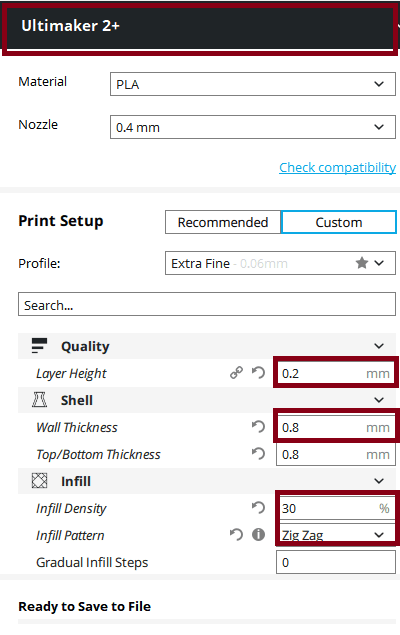The image size is (400, 635).
Task: Open the Extra Fine profile dropdown
Action: click(280, 263)
